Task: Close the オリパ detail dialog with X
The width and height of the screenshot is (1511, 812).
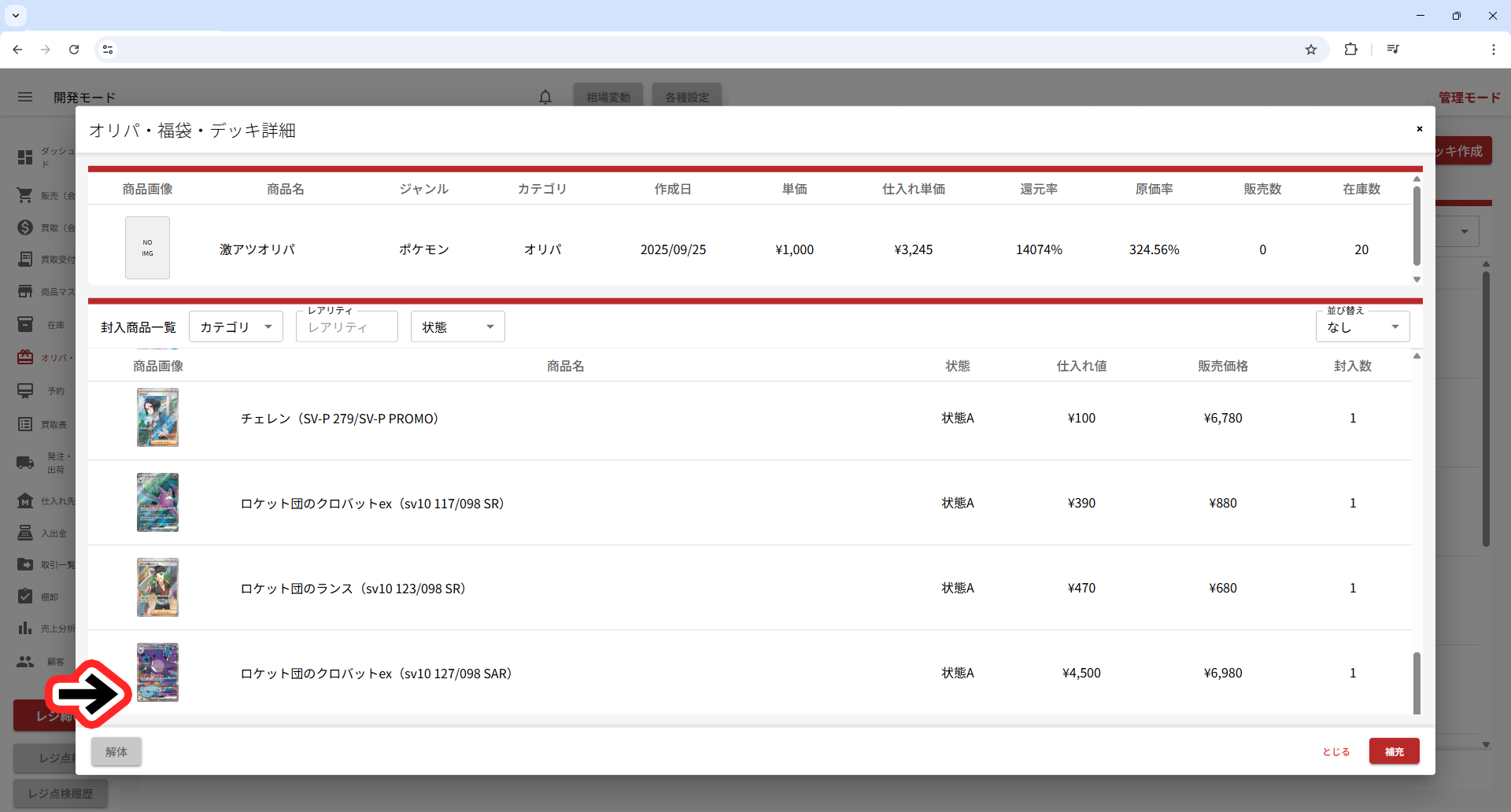Action: pyautogui.click(x=1419, y=129)
